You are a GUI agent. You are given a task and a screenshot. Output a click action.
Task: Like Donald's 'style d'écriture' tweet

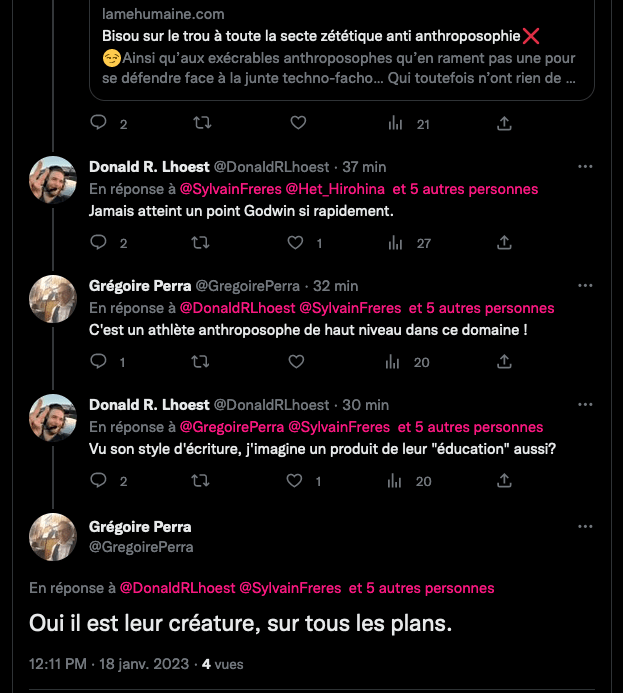click(x=295, y=481)
